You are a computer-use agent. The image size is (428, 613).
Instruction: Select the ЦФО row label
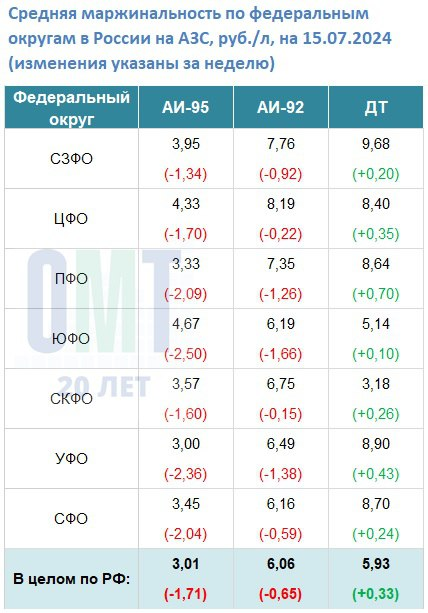pos(72,219)
